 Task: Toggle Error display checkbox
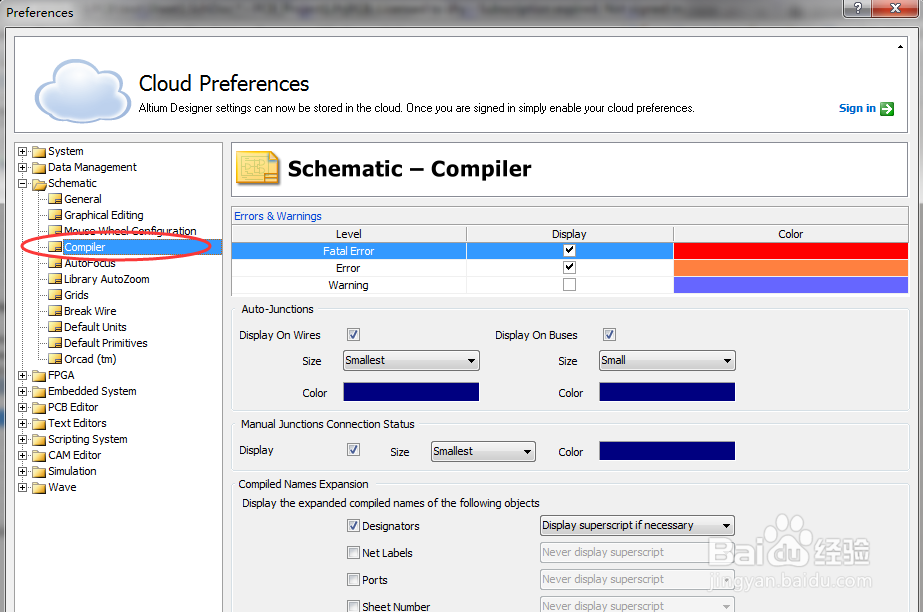coord(569,267)
